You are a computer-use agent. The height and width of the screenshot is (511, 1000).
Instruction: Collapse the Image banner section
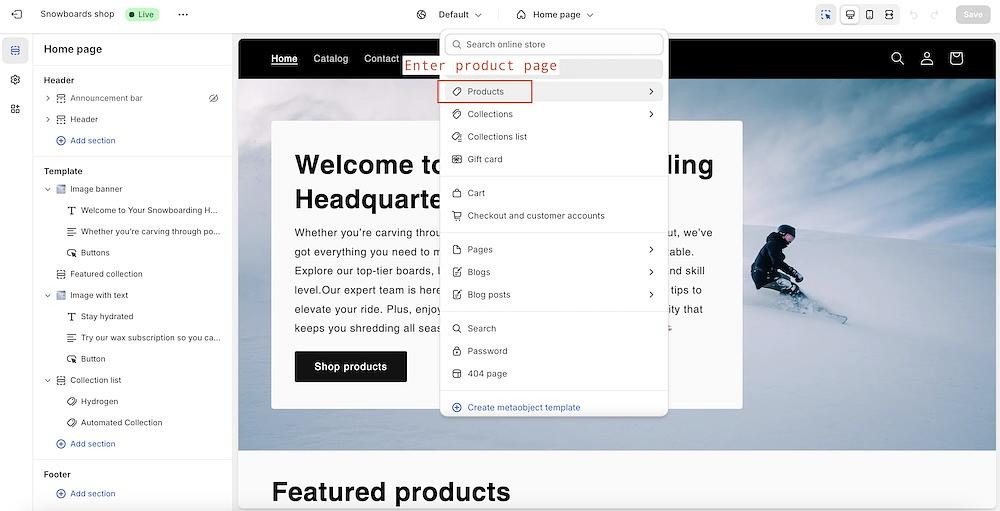coord(48,189)
